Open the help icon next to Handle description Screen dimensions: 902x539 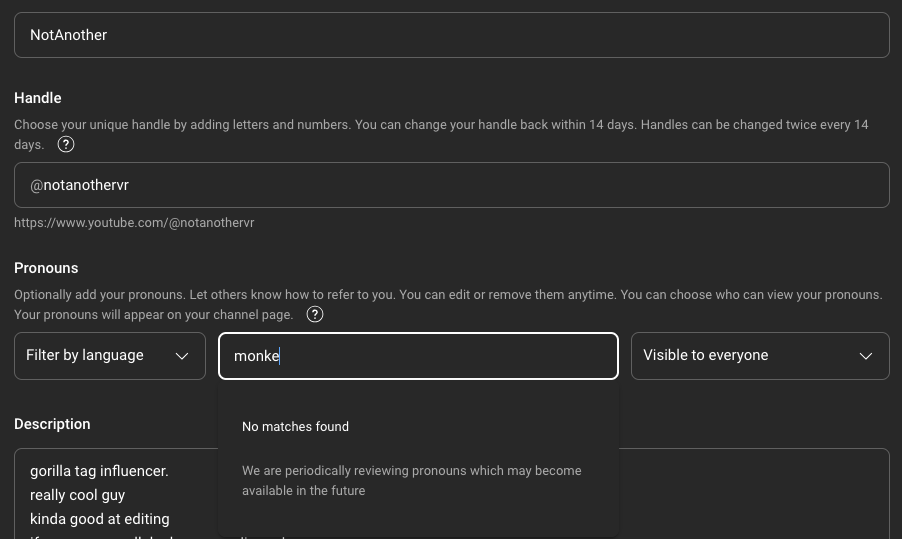click(x=66, y=144)
